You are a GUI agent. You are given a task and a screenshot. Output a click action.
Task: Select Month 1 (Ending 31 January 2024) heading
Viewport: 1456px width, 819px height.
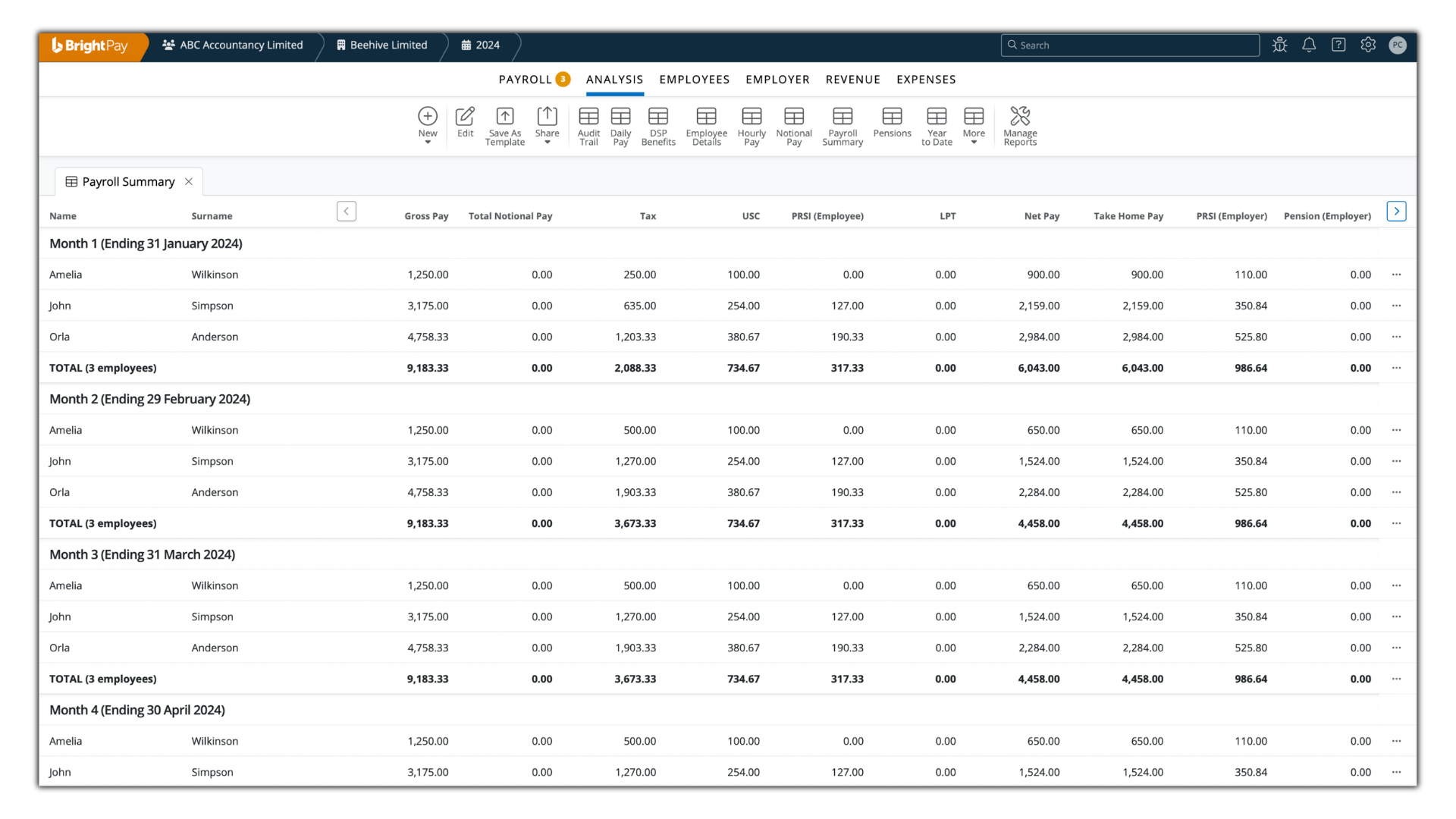pos(146,243)
